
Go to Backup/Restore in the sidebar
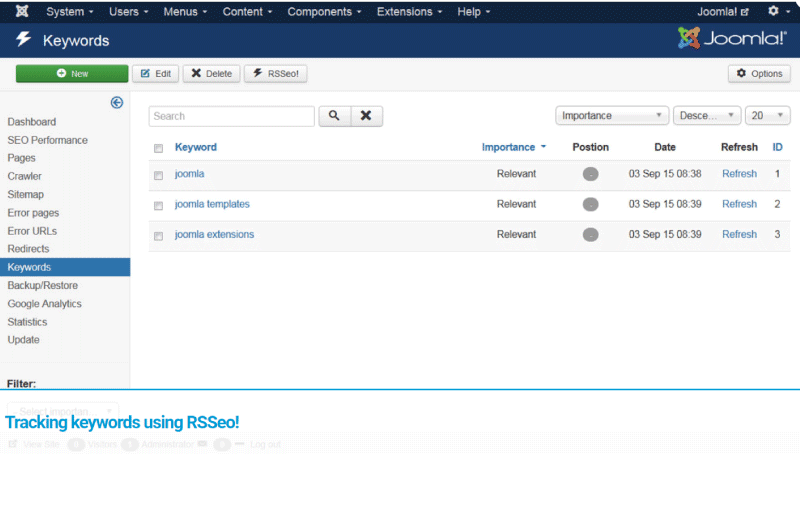pyautogui.click(x=42, y=286)
